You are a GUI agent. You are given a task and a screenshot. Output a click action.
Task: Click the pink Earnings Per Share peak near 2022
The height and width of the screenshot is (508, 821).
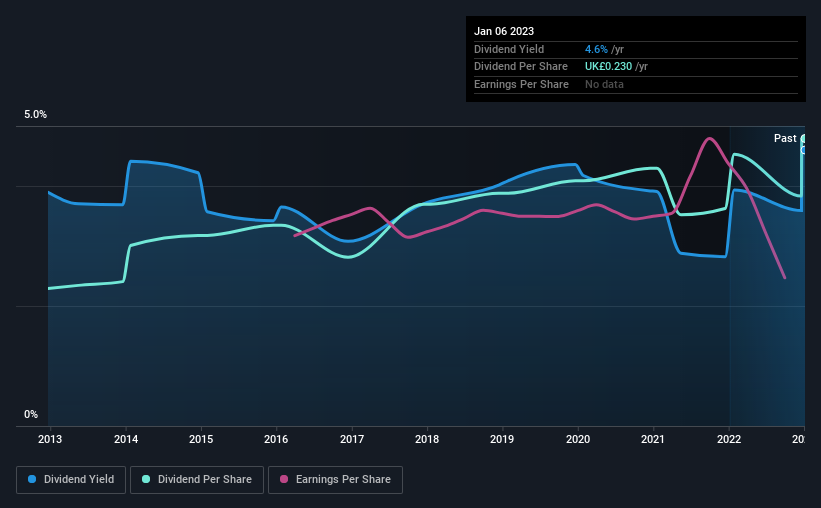tap(709, 138)
